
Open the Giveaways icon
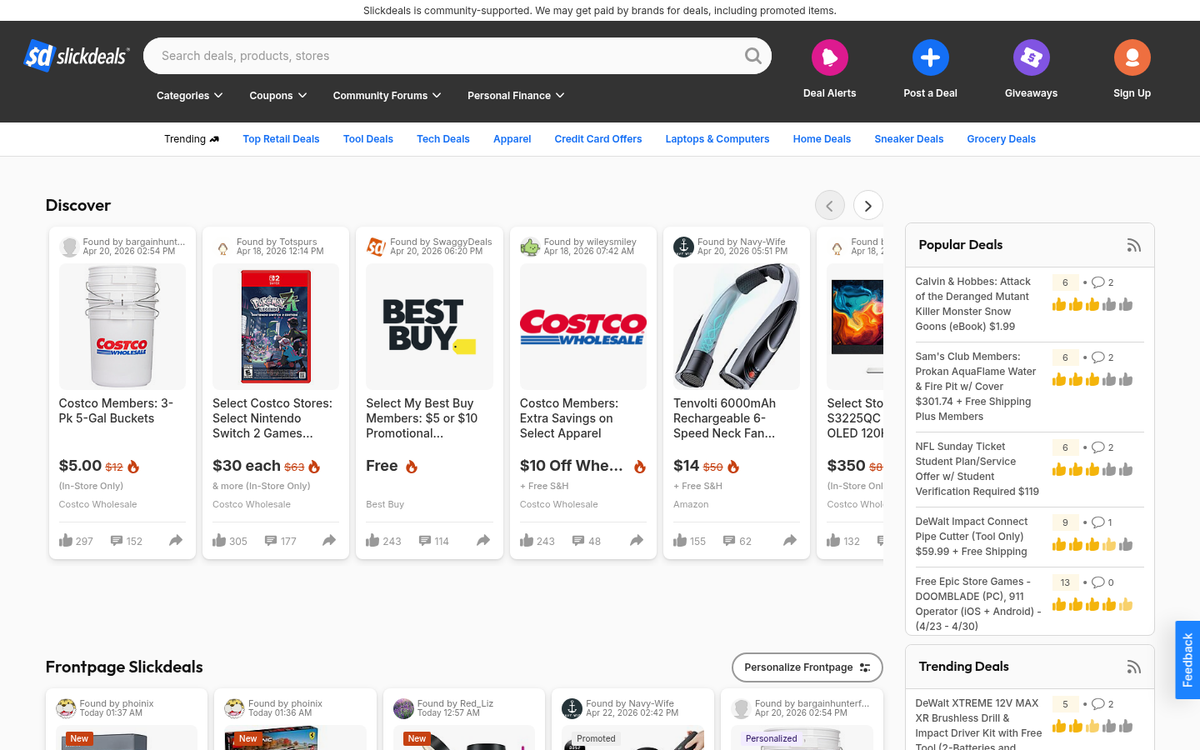[x=1031, y=57]
